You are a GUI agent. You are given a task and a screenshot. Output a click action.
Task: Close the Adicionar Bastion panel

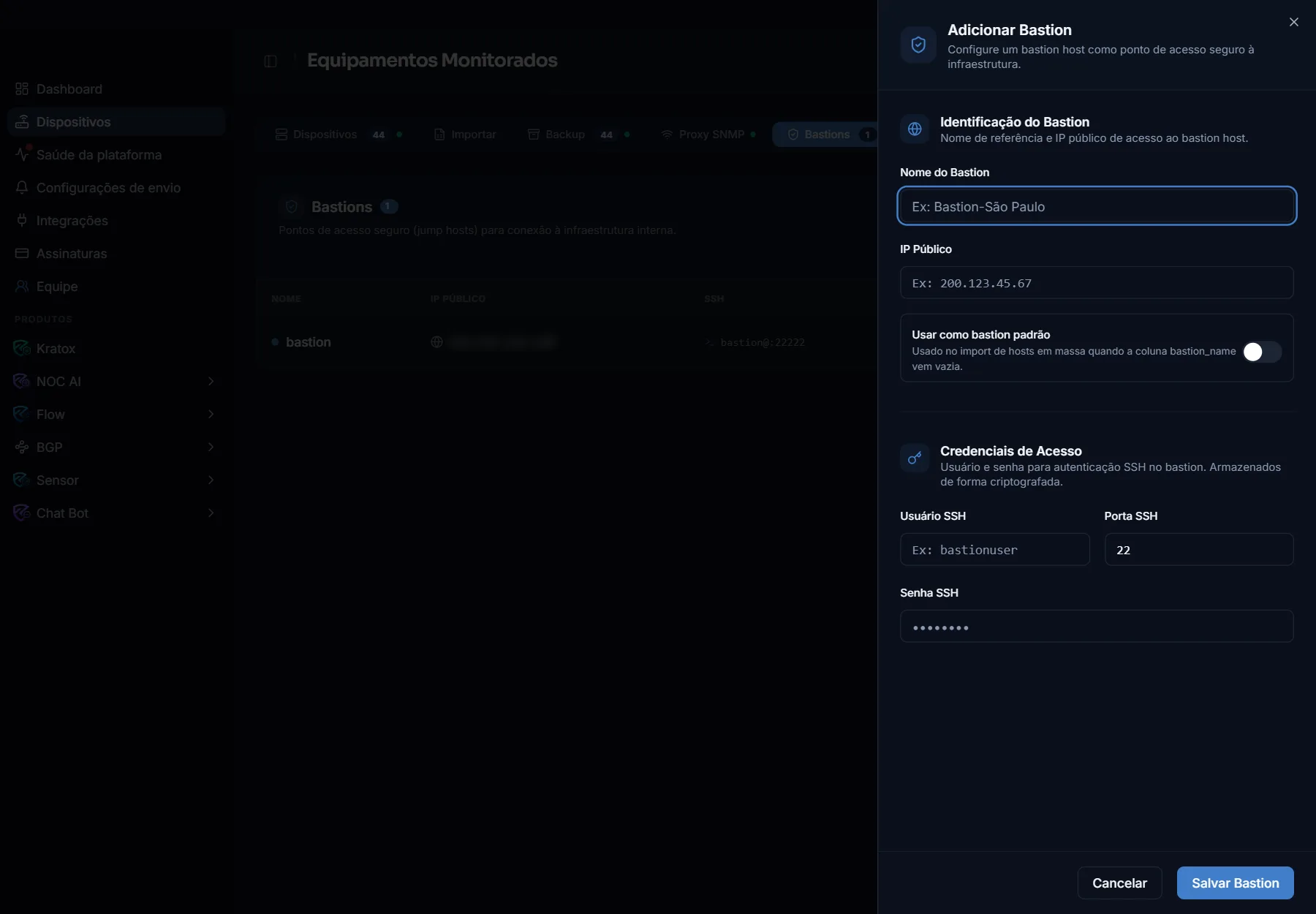(1293, 22)
